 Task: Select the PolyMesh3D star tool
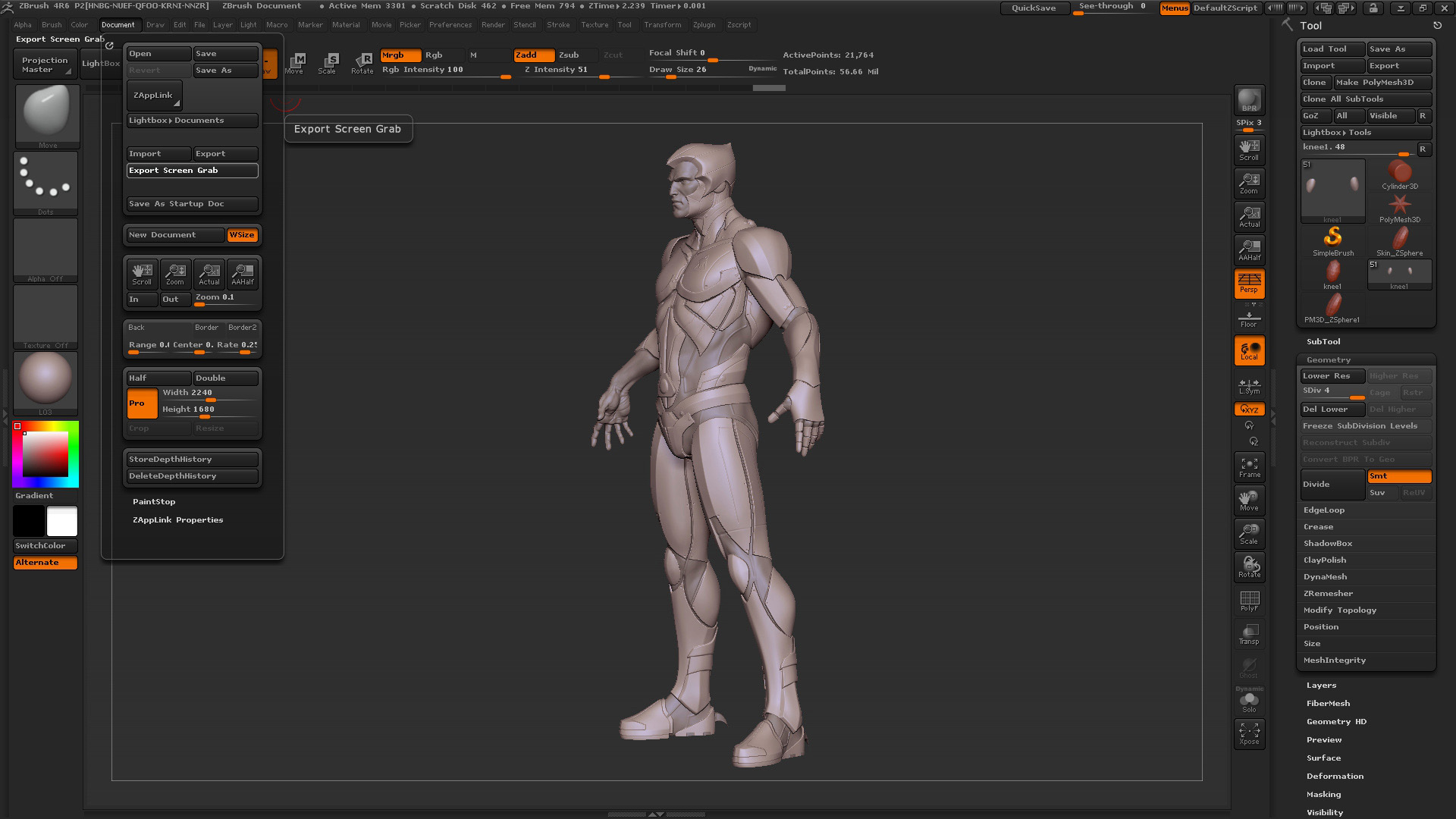point(1400,208)
